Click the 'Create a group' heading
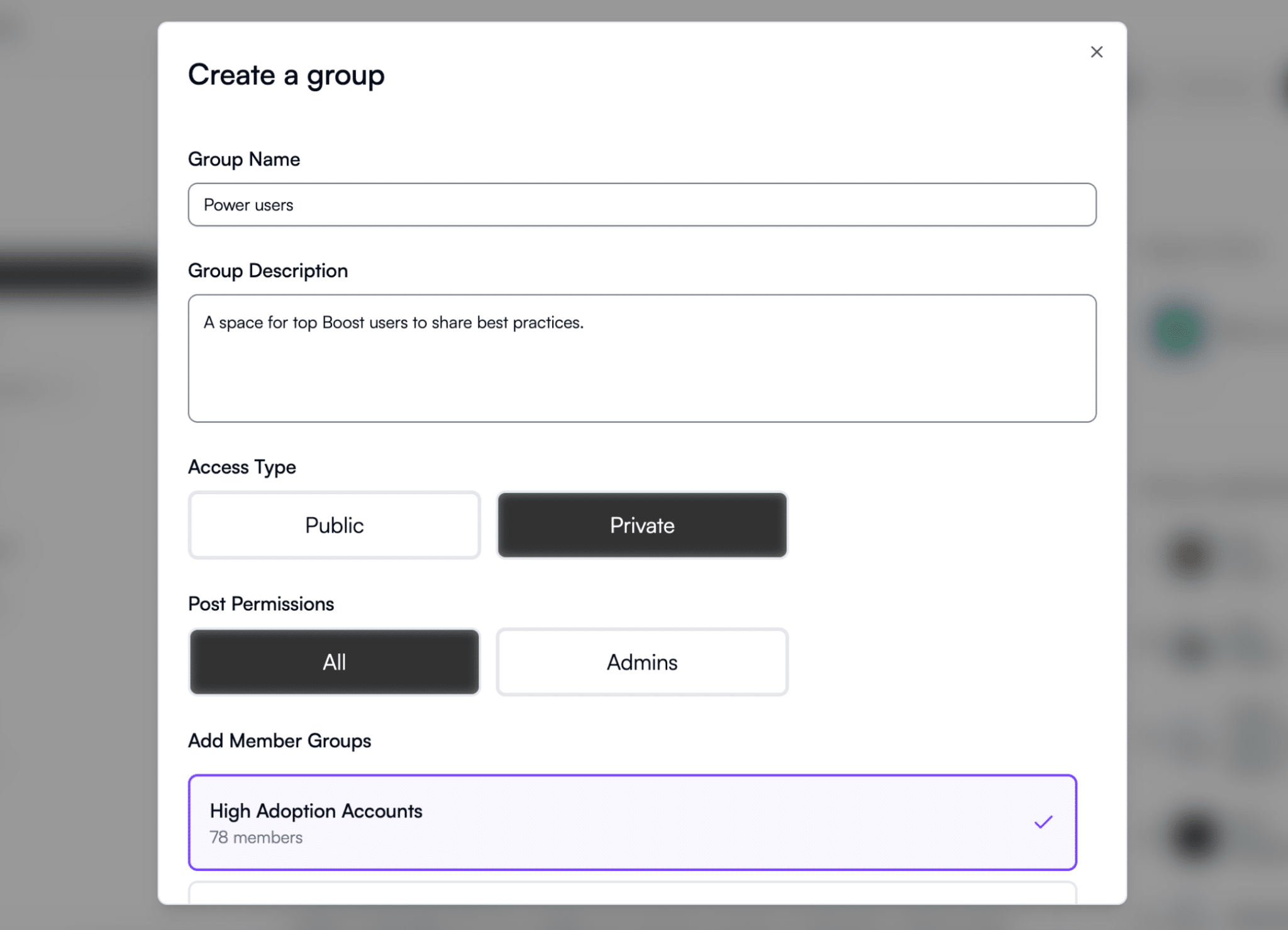The width and height of the screenshot is (1288, 930). pyautogui.click(x=286, y=75)
